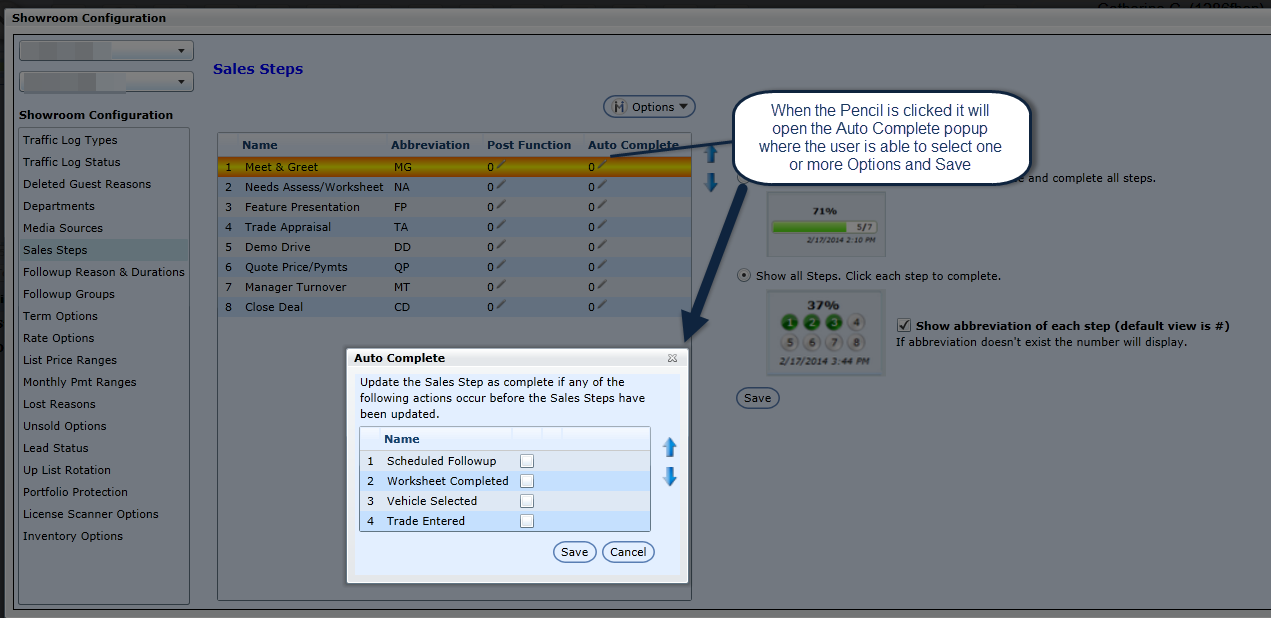Select Show all Steps radio button
Viewport: 1271px width, 618px height.
point(743,275)
